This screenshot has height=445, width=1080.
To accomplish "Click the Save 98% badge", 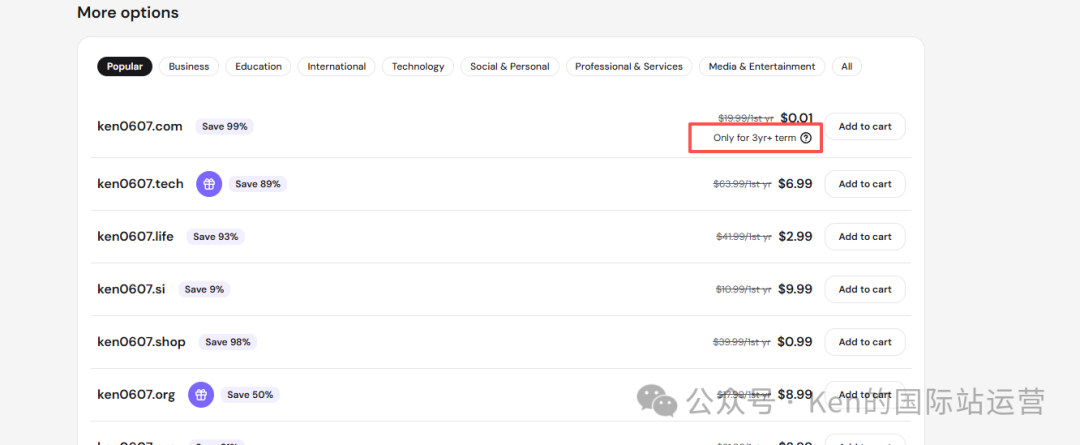I will tap(228, 342).
